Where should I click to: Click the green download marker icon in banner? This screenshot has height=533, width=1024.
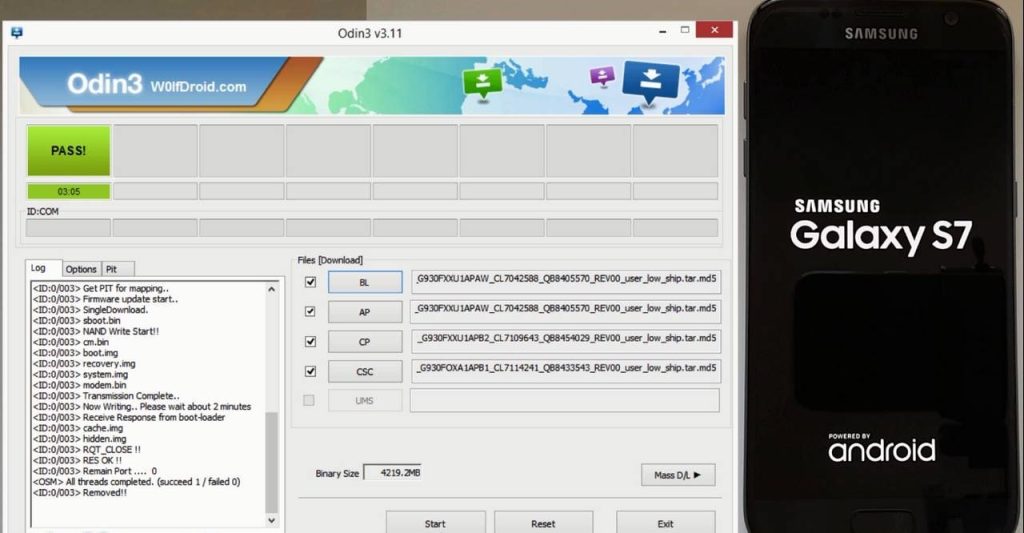tap(483, 83)
